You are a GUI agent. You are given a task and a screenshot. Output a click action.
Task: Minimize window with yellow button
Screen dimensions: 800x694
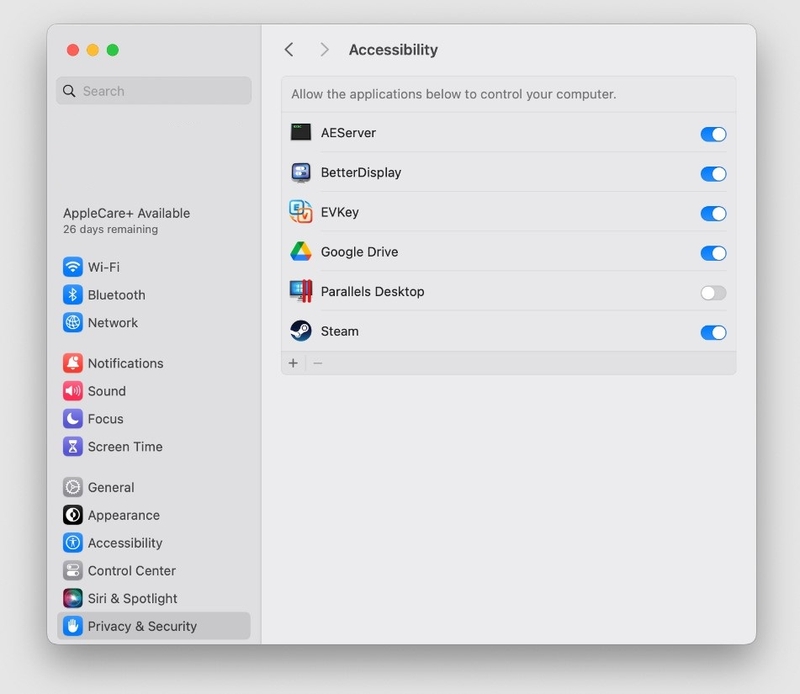[x=93, y=50]
